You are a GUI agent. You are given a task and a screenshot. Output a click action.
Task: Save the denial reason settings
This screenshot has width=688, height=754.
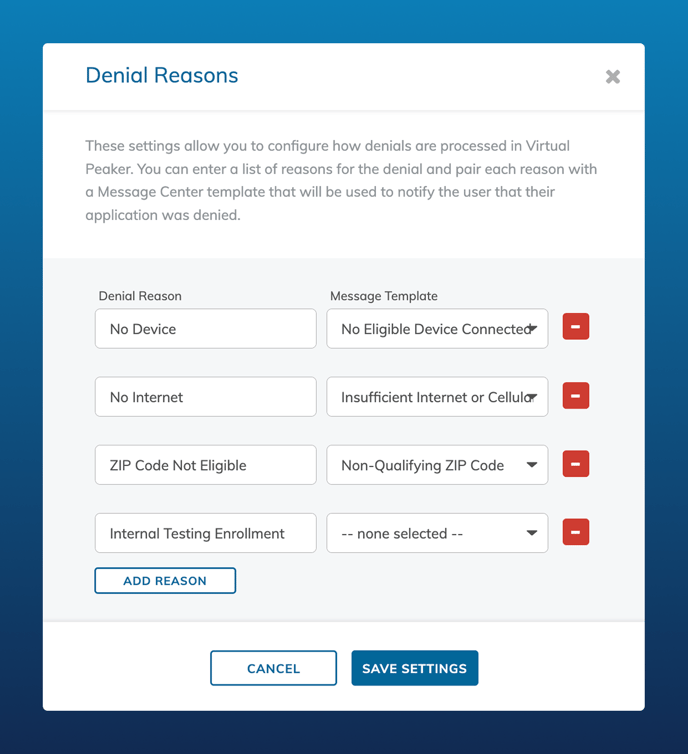(414, 668)
